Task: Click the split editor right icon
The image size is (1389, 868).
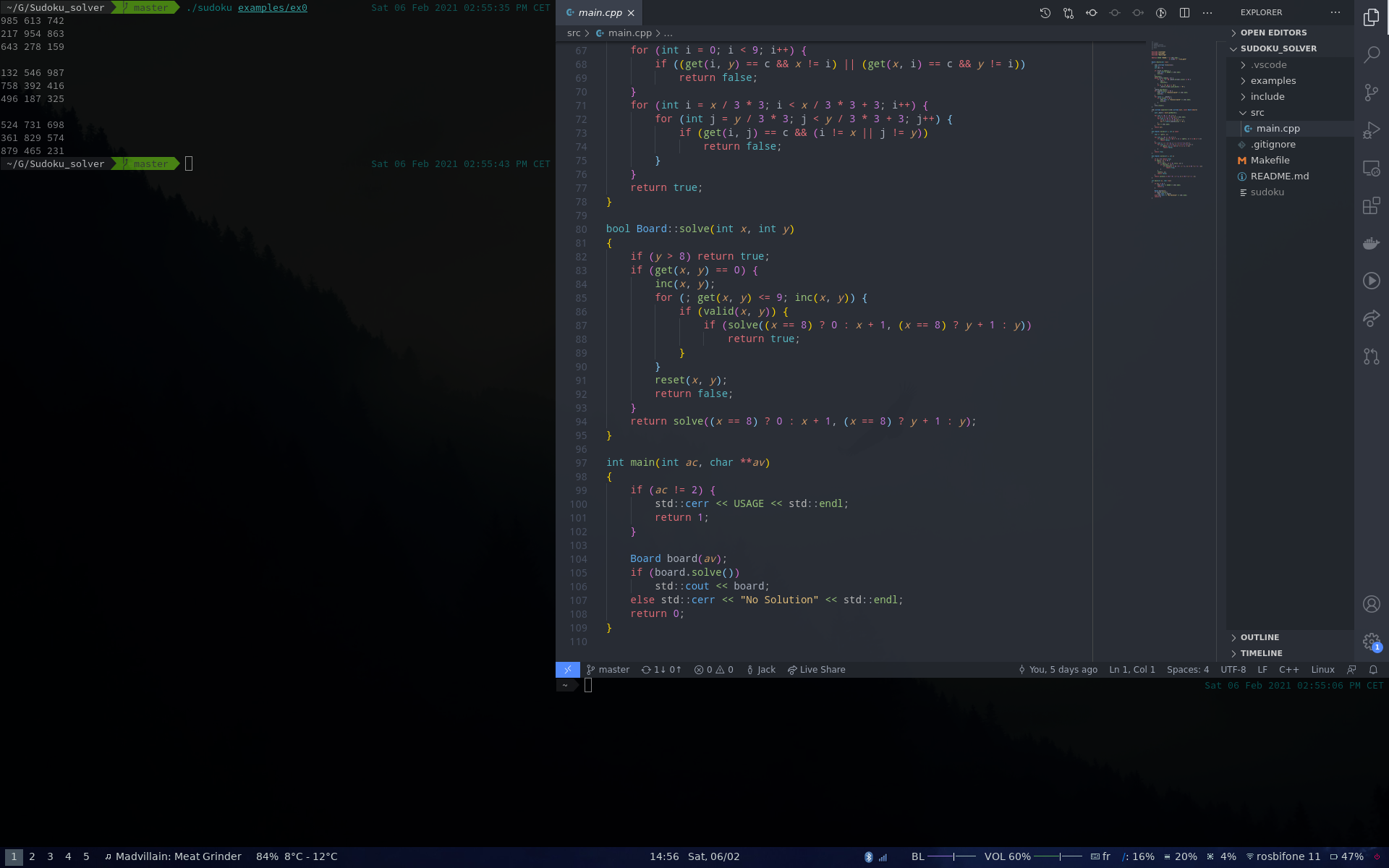Action: click(x=1184, y=13)
